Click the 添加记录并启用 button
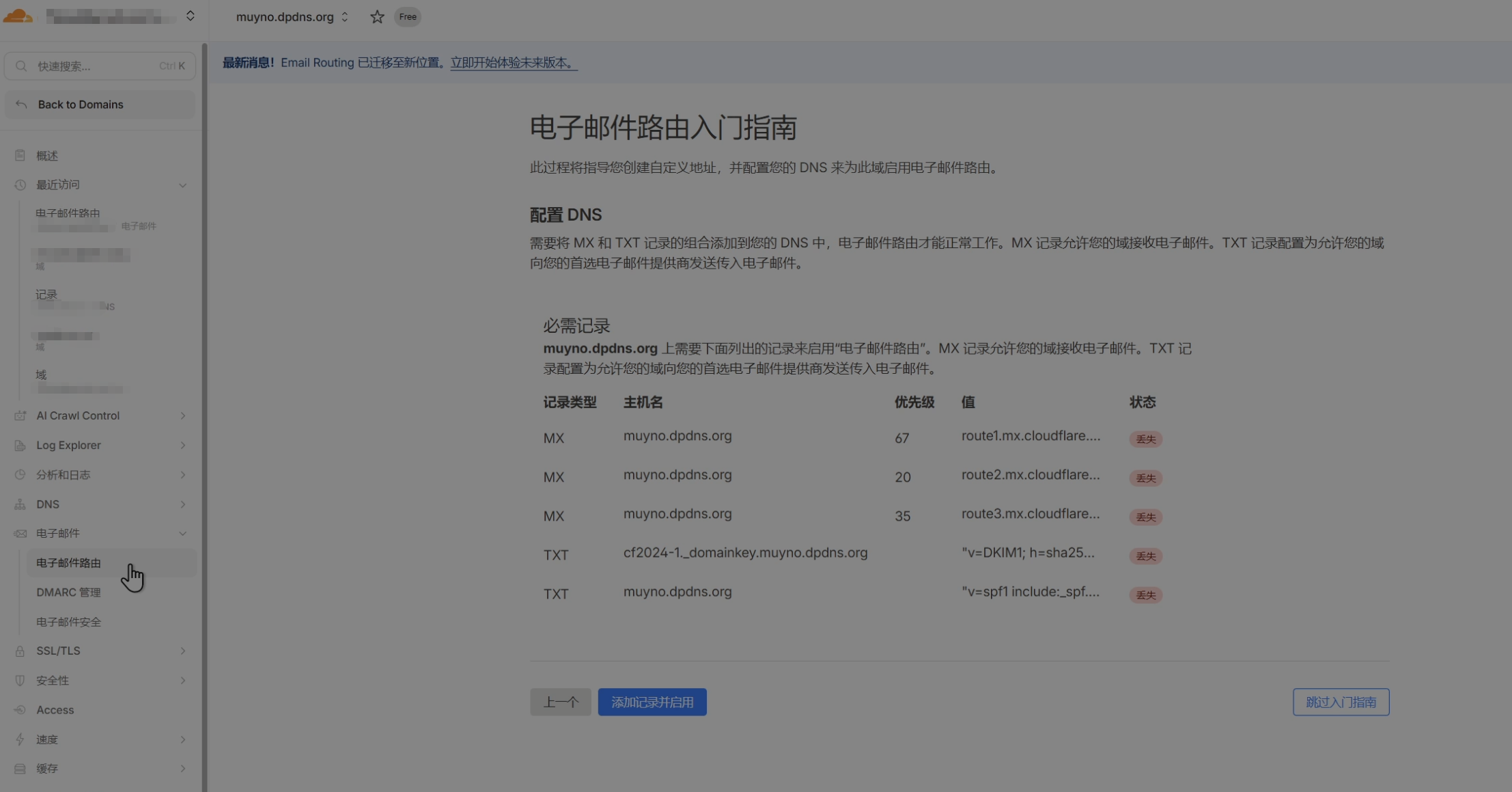1512x792 pixels. 652,702
